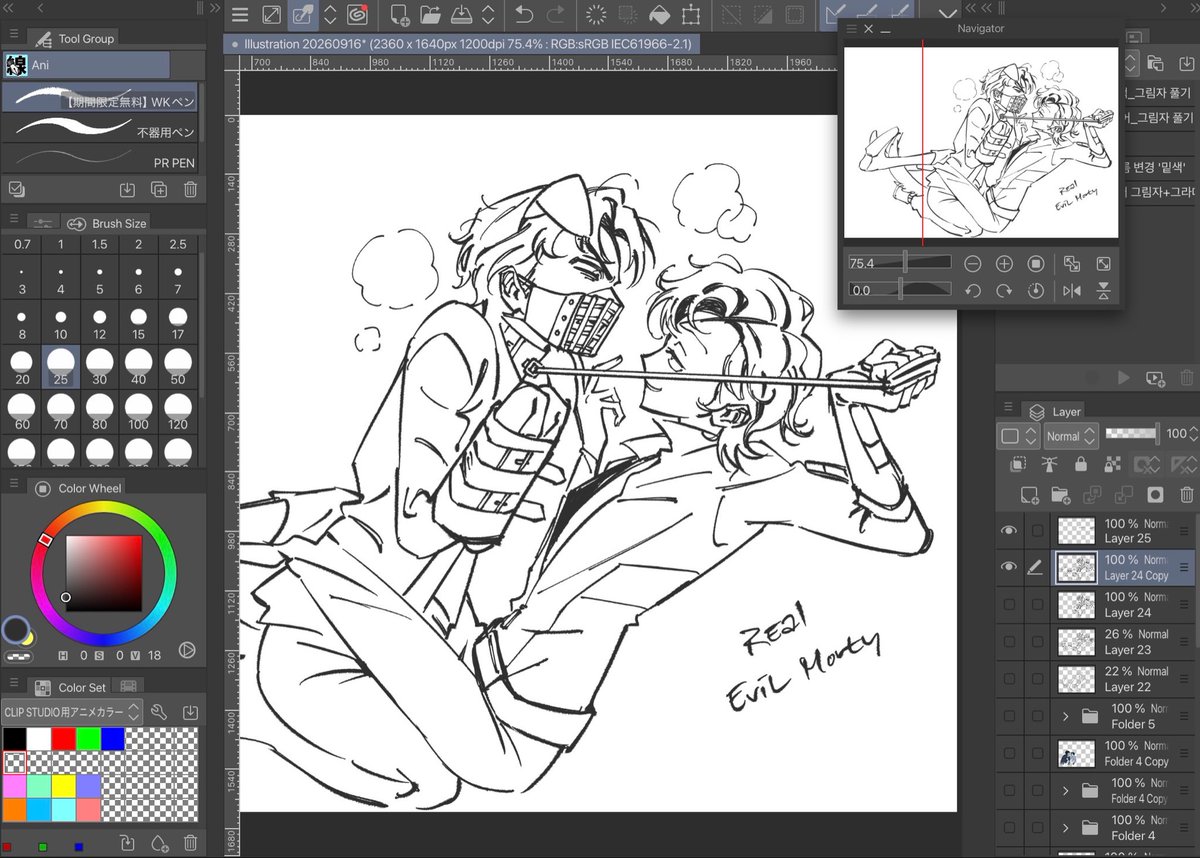Viewport: 1200px width, 858px height.
Task: Open the Tool Group tab
Action: point(74,38)
